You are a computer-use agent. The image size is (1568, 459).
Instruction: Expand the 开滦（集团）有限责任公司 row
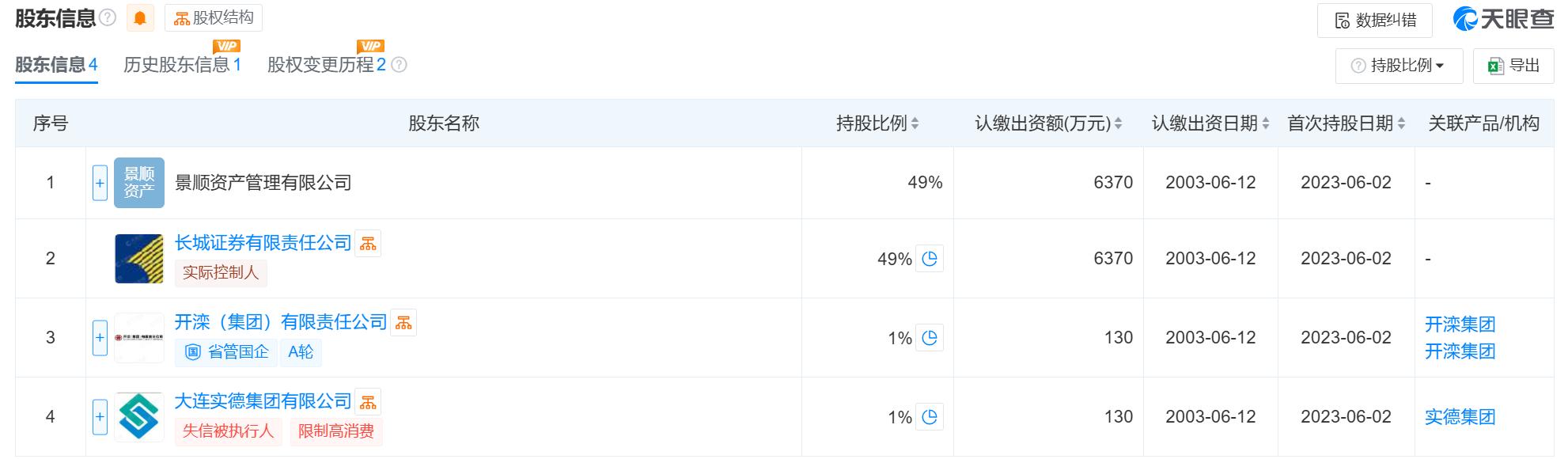[x=100, y=338]
